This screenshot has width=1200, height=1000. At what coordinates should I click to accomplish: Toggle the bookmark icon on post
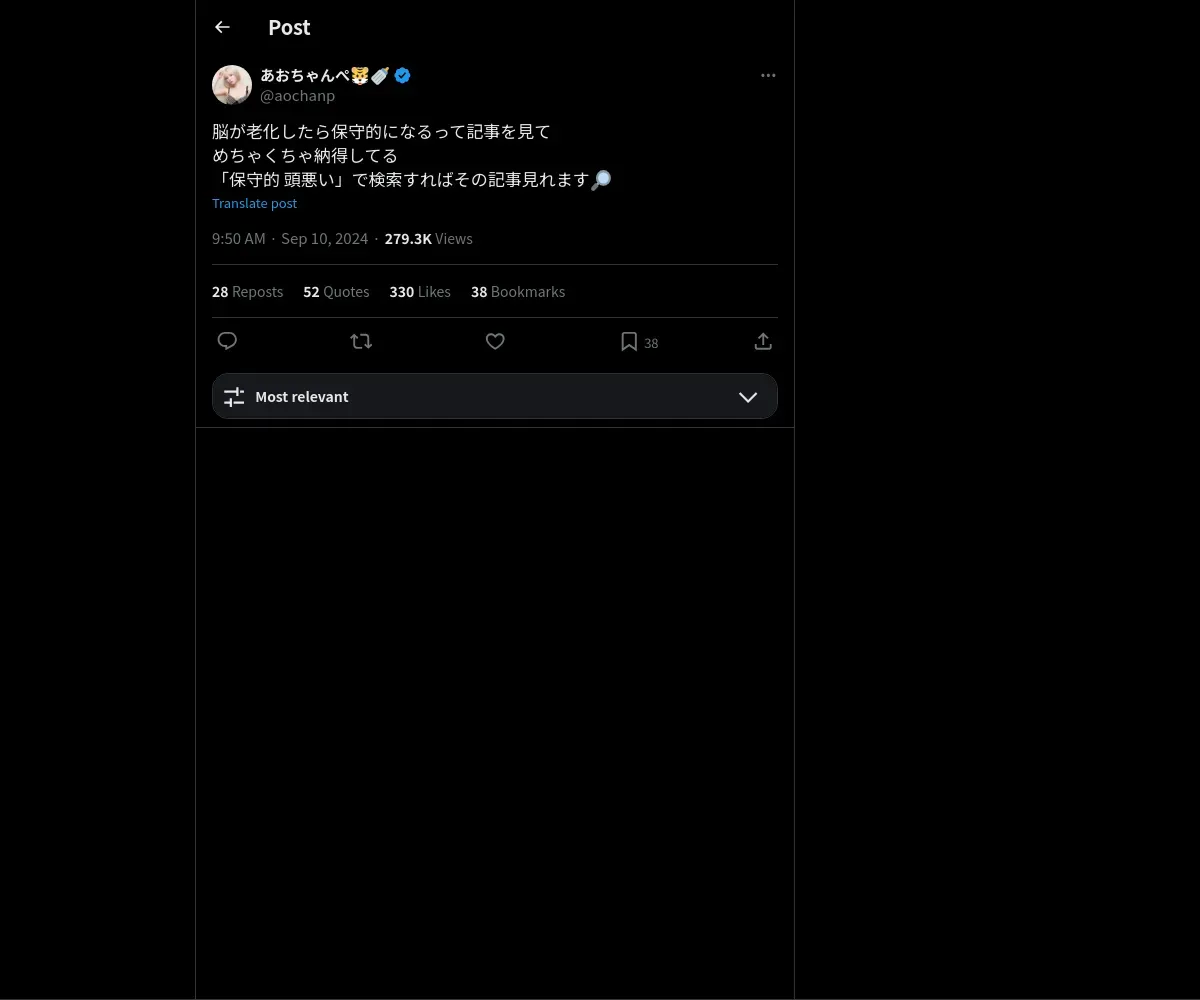click(x=629, y=342)
